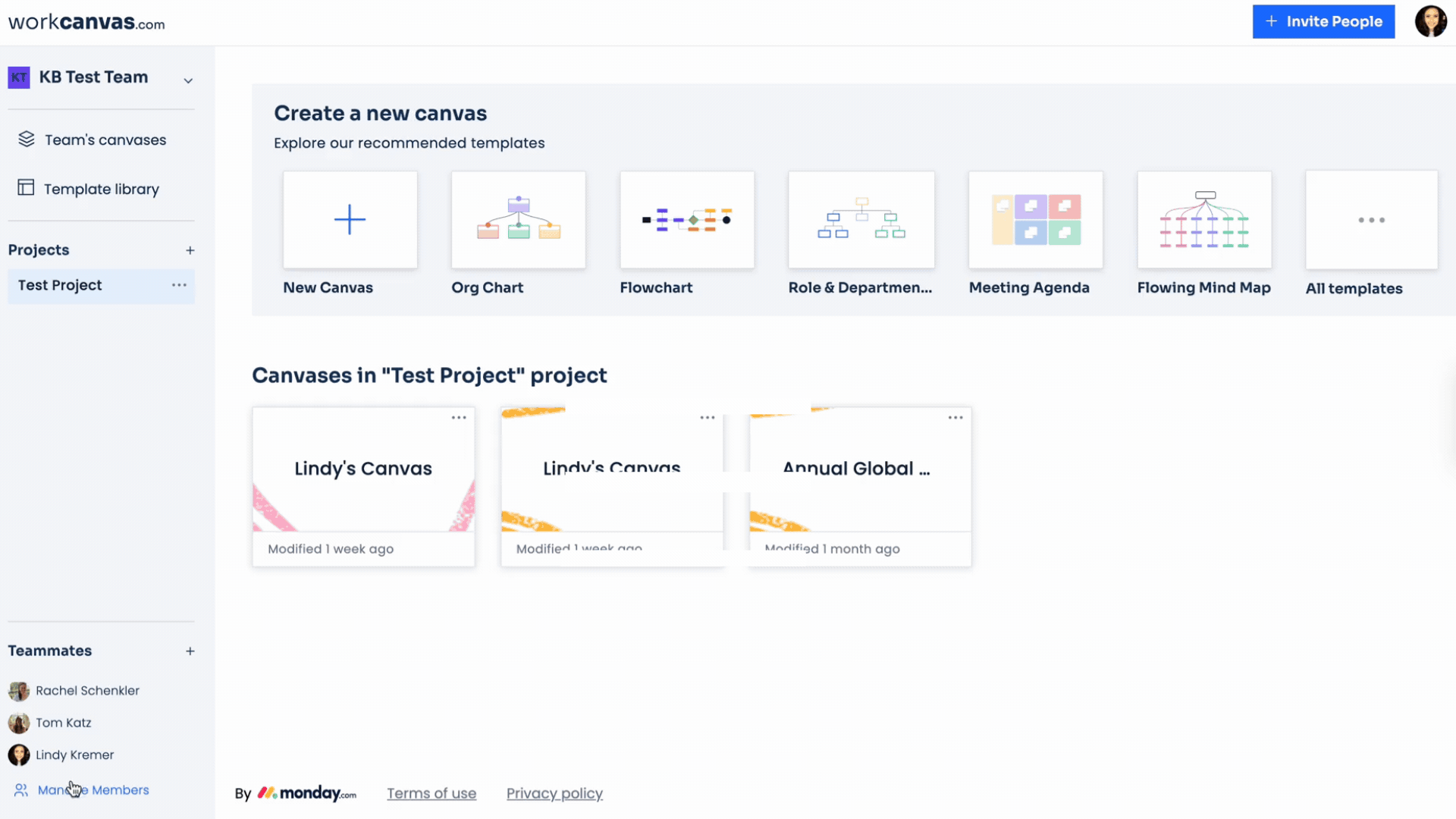Select the Flowchart template icon
Screen dimensions: 1456x819
687,220
